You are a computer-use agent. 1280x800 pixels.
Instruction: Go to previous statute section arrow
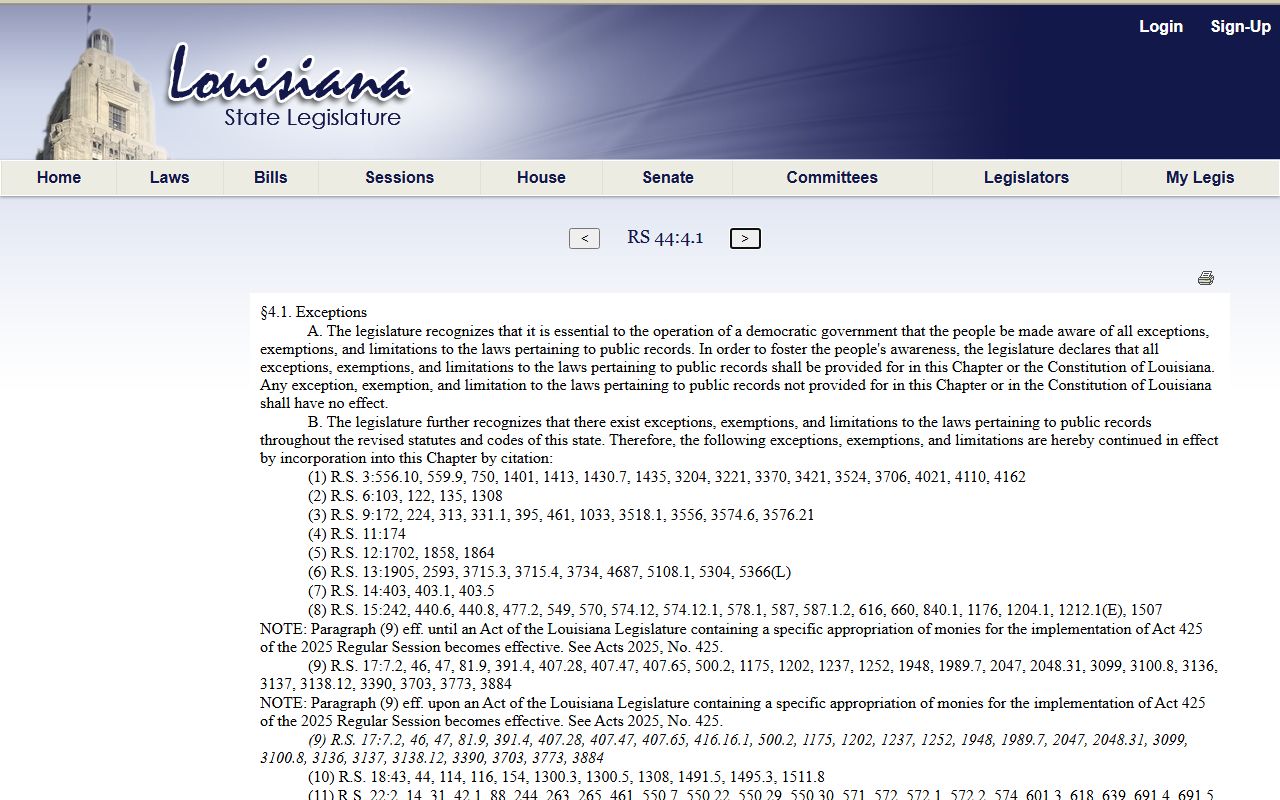coord(584,238)
